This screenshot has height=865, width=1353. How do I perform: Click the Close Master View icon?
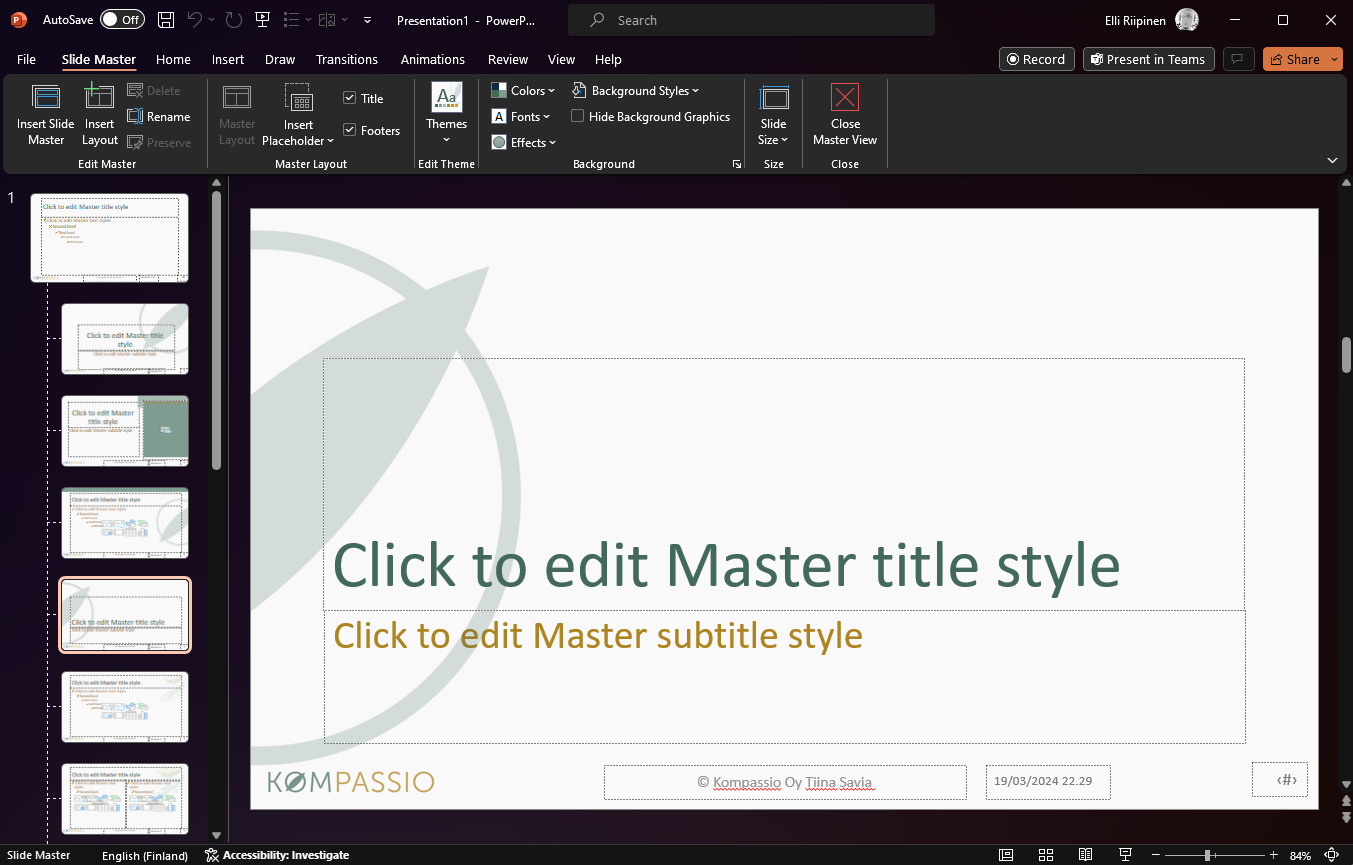[x=845, y=97]
